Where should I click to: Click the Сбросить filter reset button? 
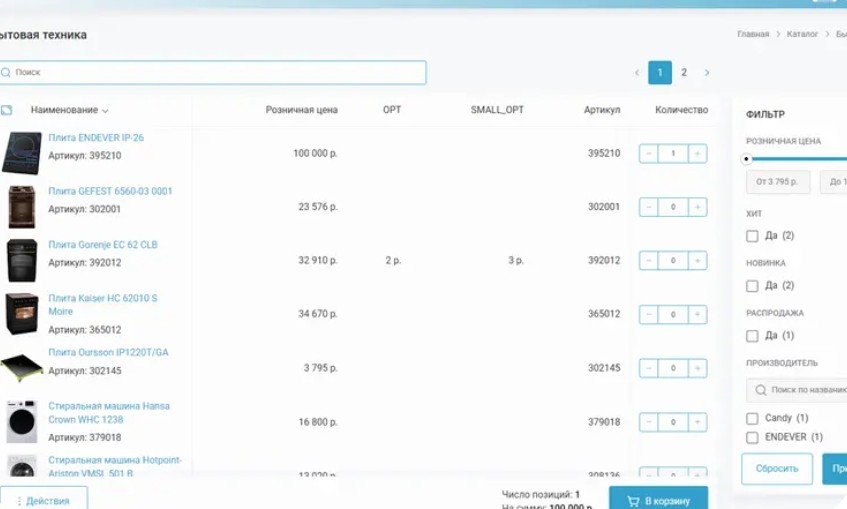[x=777, y=469]
